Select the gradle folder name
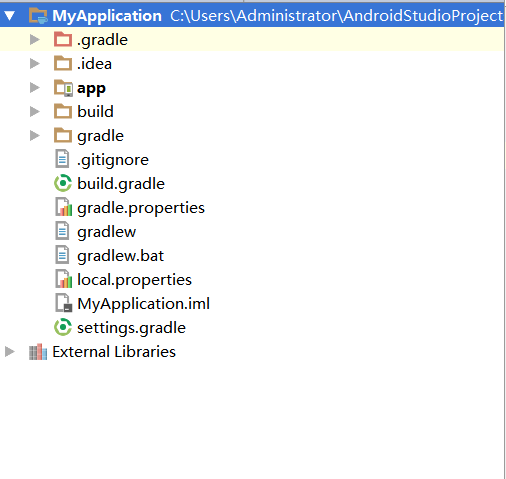The width and height of the screenshot is (506, 479). pyautogui.click(x=100, y=136)
